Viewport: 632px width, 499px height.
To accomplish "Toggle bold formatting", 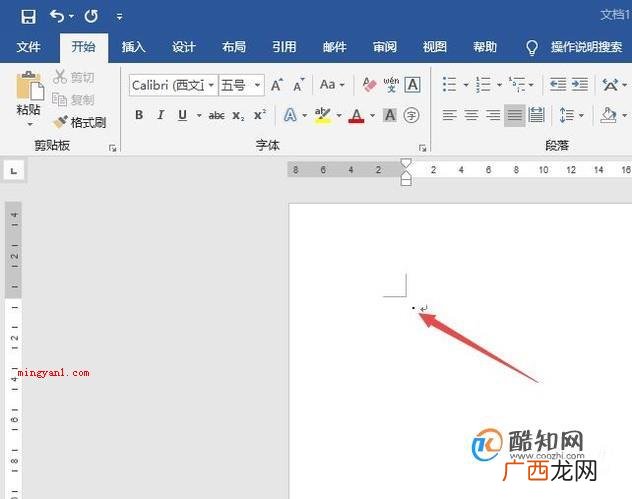I will 139,115.
